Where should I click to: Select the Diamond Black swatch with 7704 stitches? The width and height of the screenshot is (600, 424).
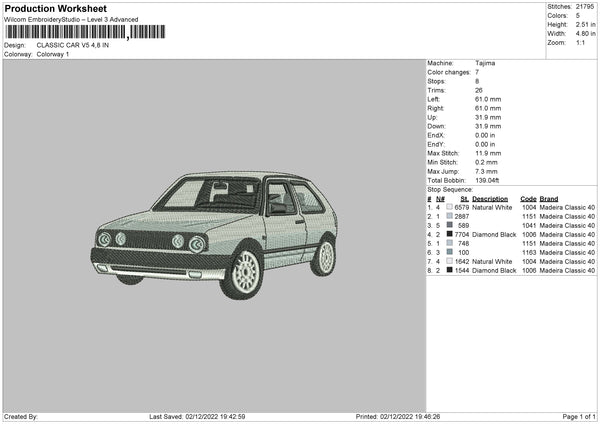click(450, 234)
